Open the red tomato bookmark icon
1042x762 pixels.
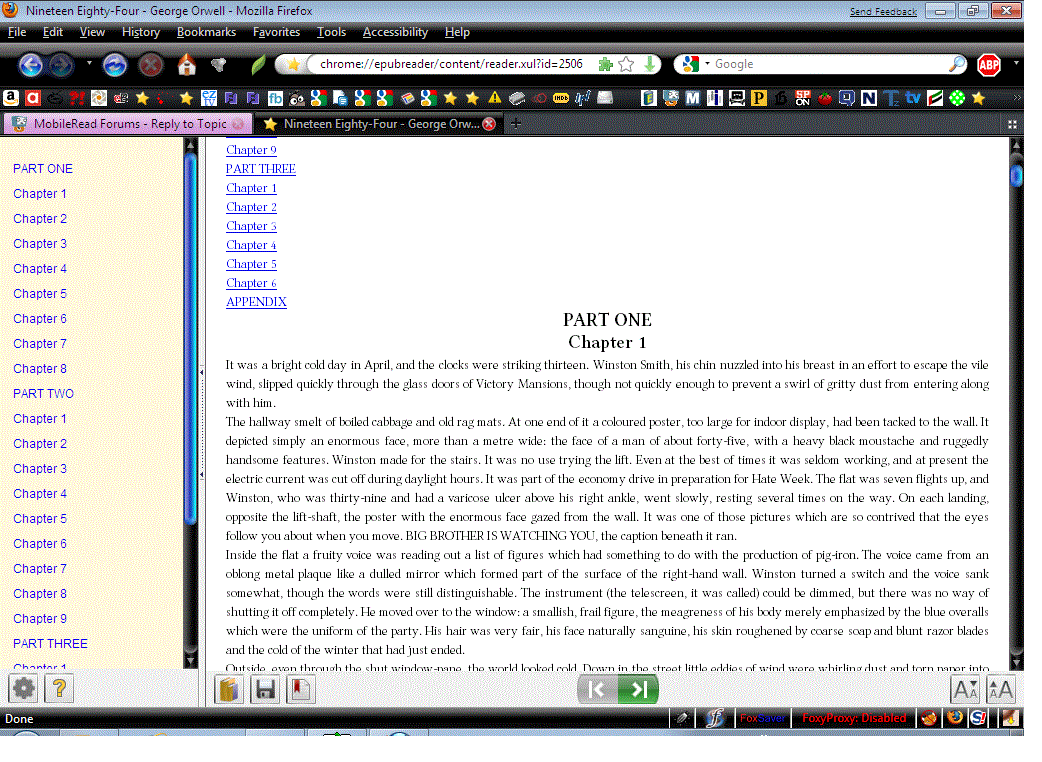[825, 98]
